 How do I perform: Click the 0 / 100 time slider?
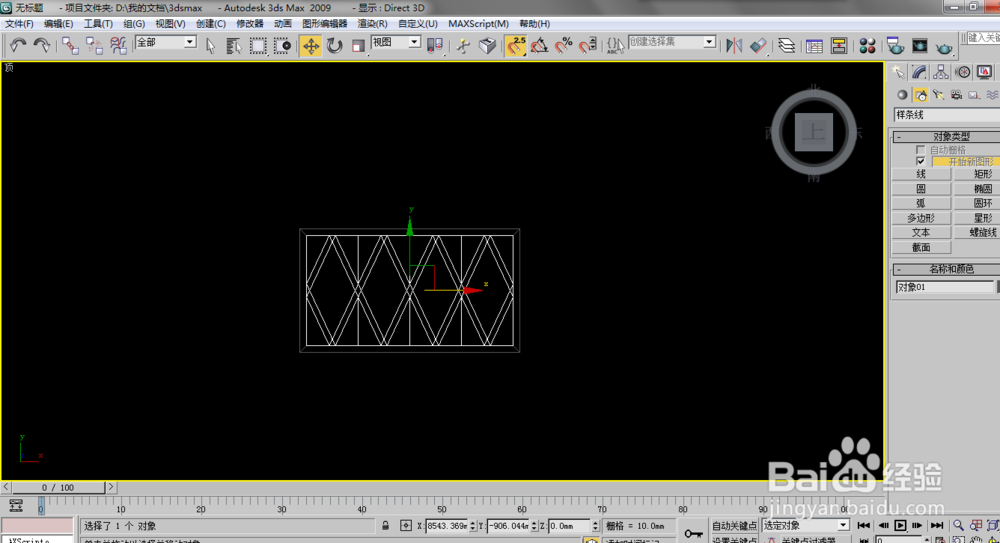tap(58, 487)
